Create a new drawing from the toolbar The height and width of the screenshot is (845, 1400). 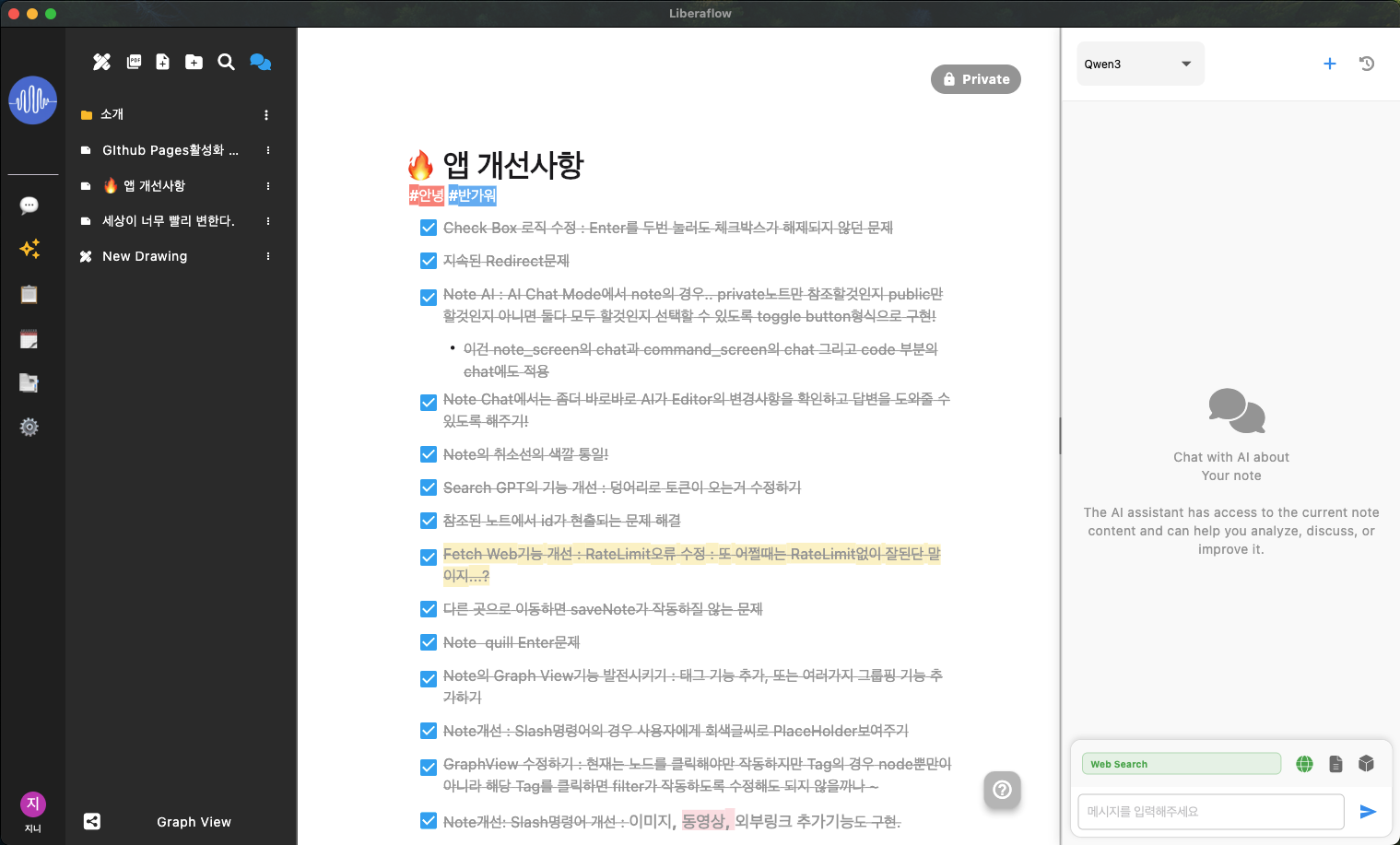coord(101,62)
